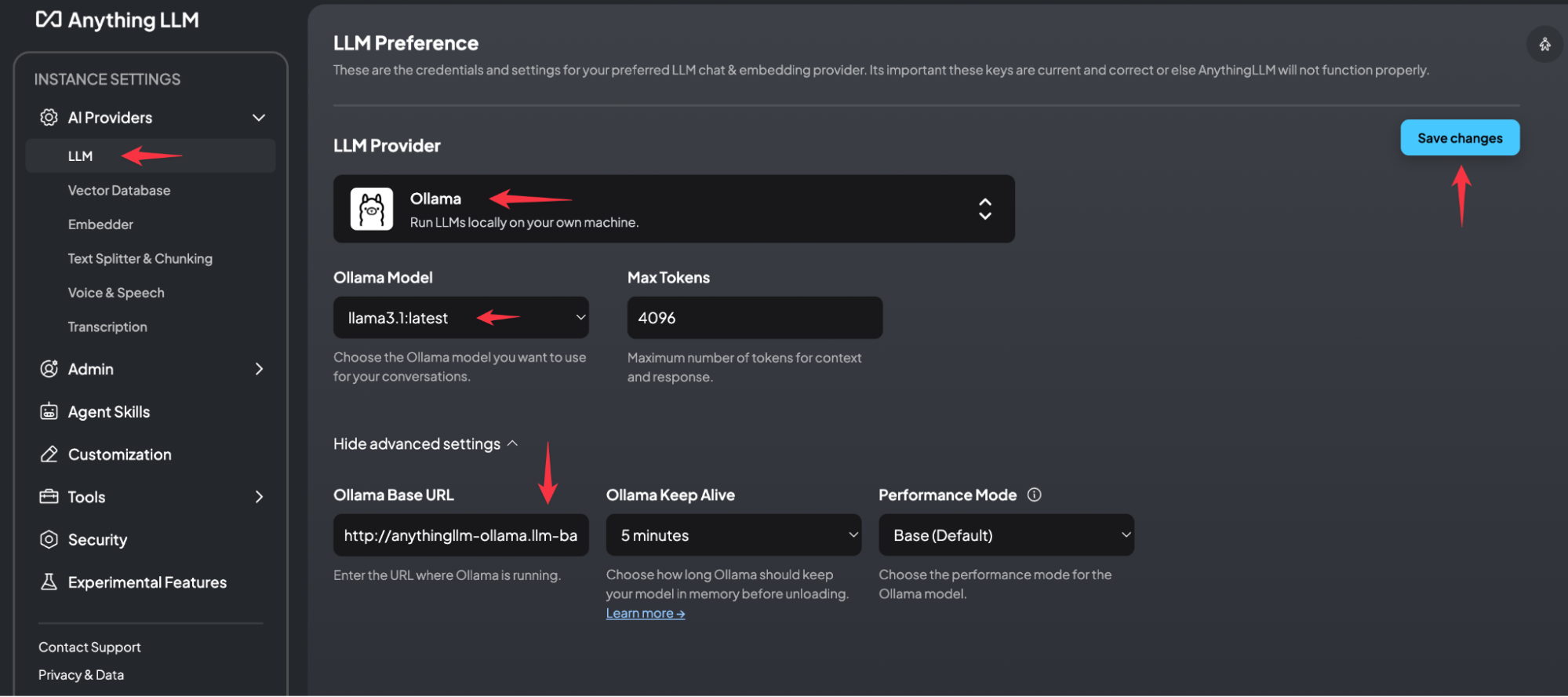Click the Ollama Model label

point(383,278)
